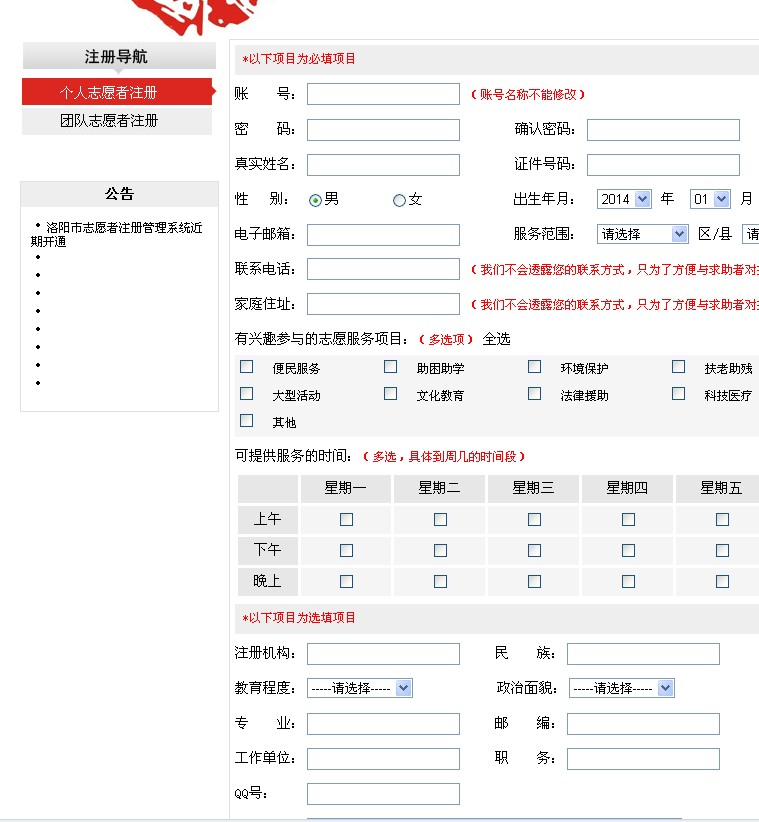This screenshot has width=759, height=822.
Task: Tick 星期五 晚上 availability checkbox
Action: tap(722, 581)
